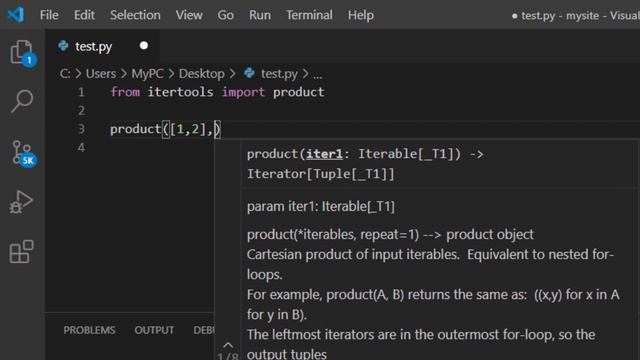Open the Run and Debug view
This screenshot has width=640, height=360.
21,202
